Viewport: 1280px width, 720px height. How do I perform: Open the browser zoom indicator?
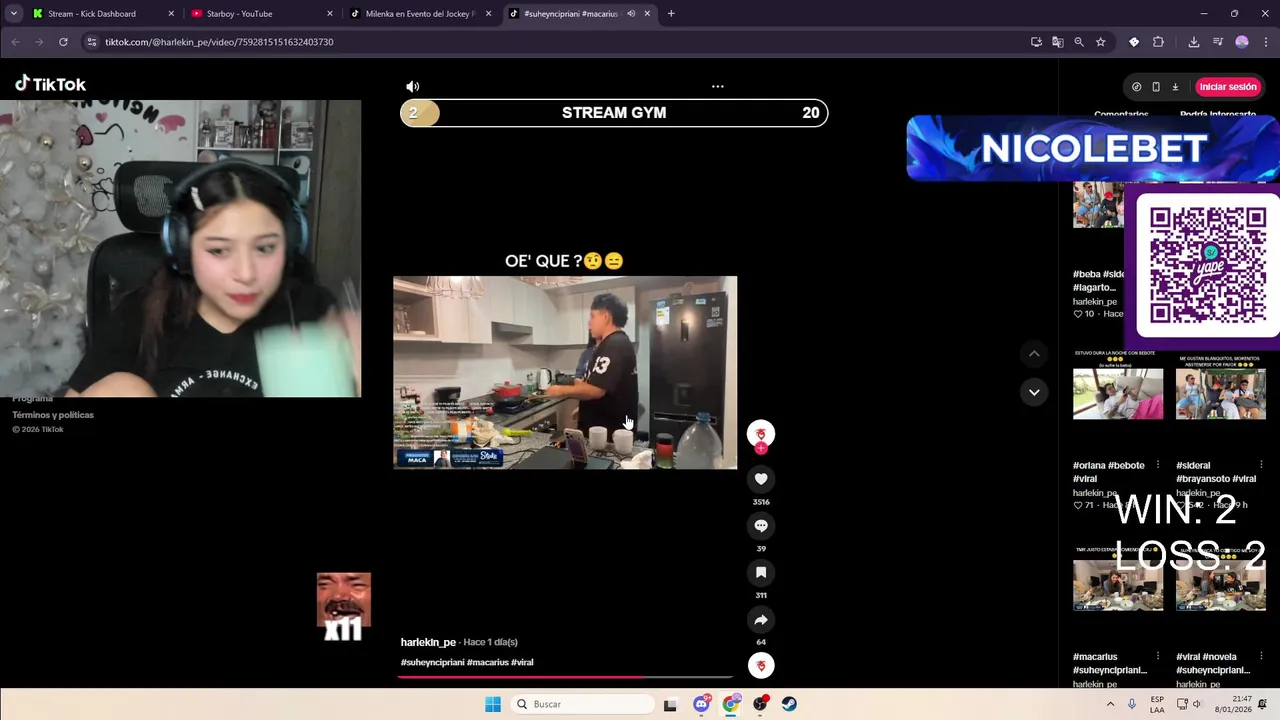(x=1079, y=42)
